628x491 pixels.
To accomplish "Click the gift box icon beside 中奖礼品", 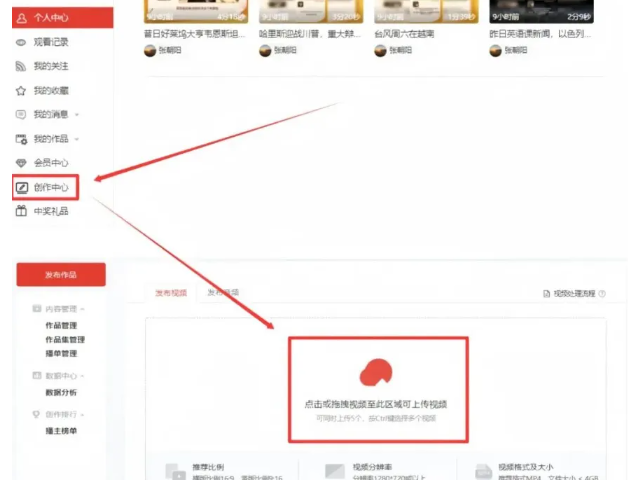I will click(x=21, y=211).
